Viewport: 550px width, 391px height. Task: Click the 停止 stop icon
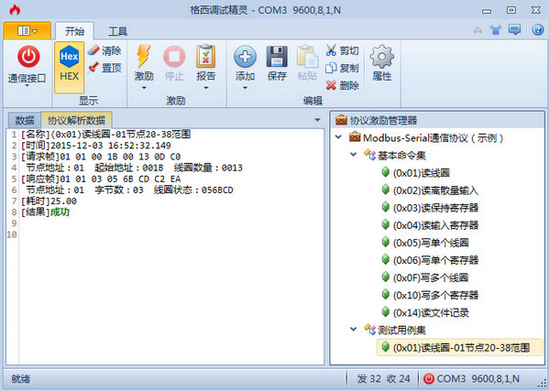[x=174, y=56]
